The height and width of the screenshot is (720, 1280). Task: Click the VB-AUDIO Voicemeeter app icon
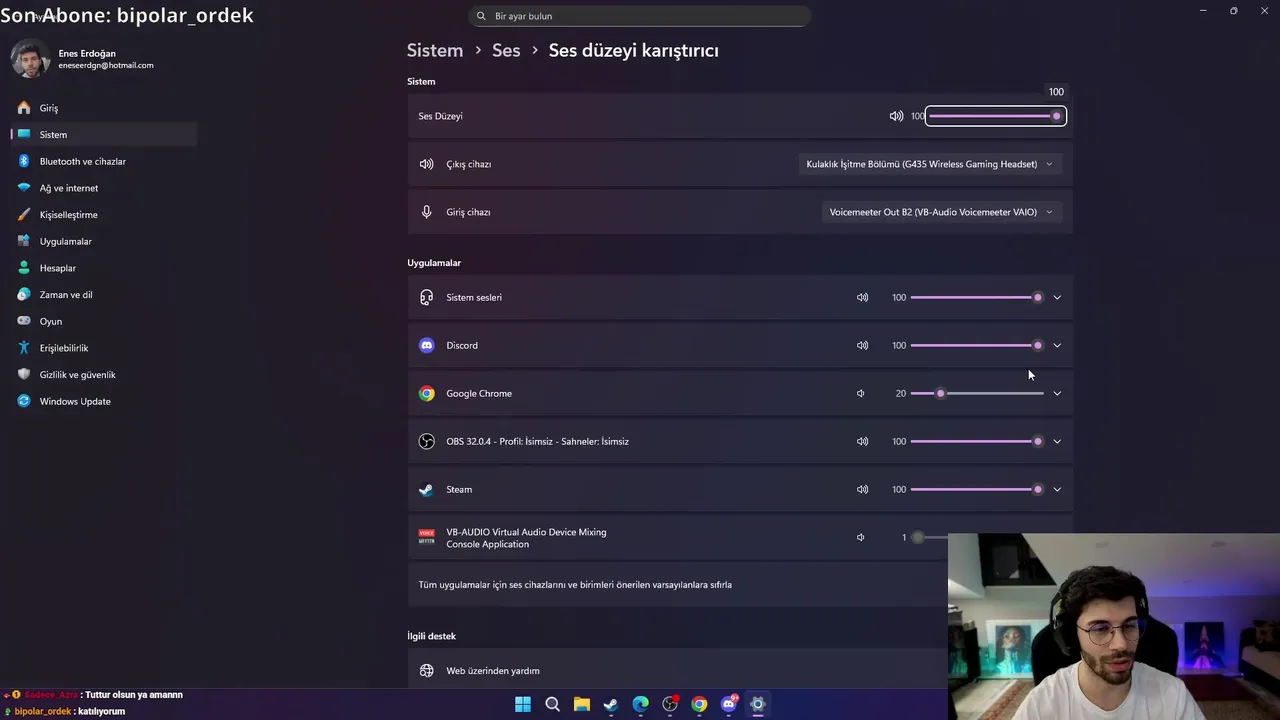427,537
